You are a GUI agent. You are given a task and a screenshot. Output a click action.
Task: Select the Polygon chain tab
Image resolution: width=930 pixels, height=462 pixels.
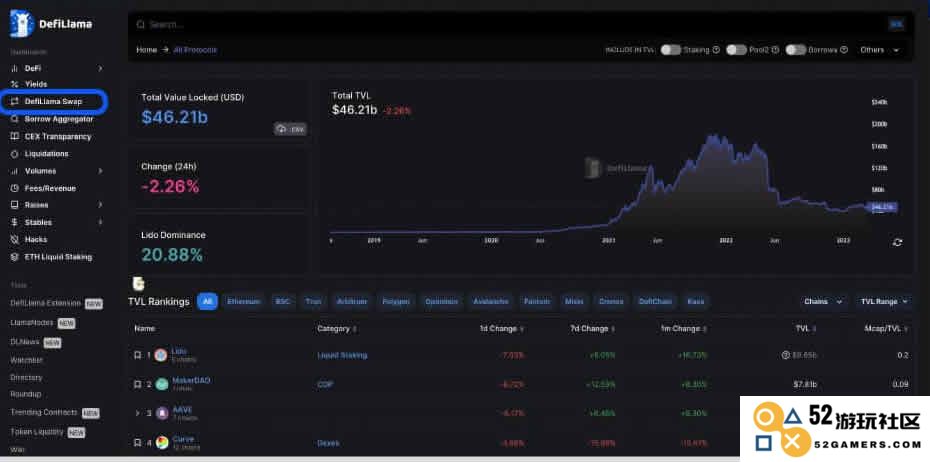point(396,302)
